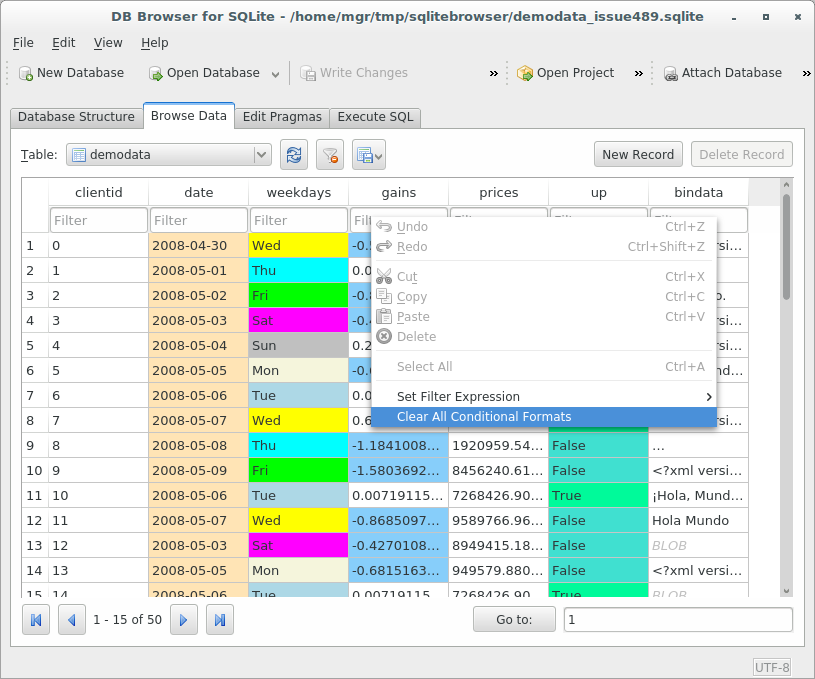Image resolution: width=815 pixels, height=679 pixels.
Task: Open the save table view icon menu
Action: point(369,155)
